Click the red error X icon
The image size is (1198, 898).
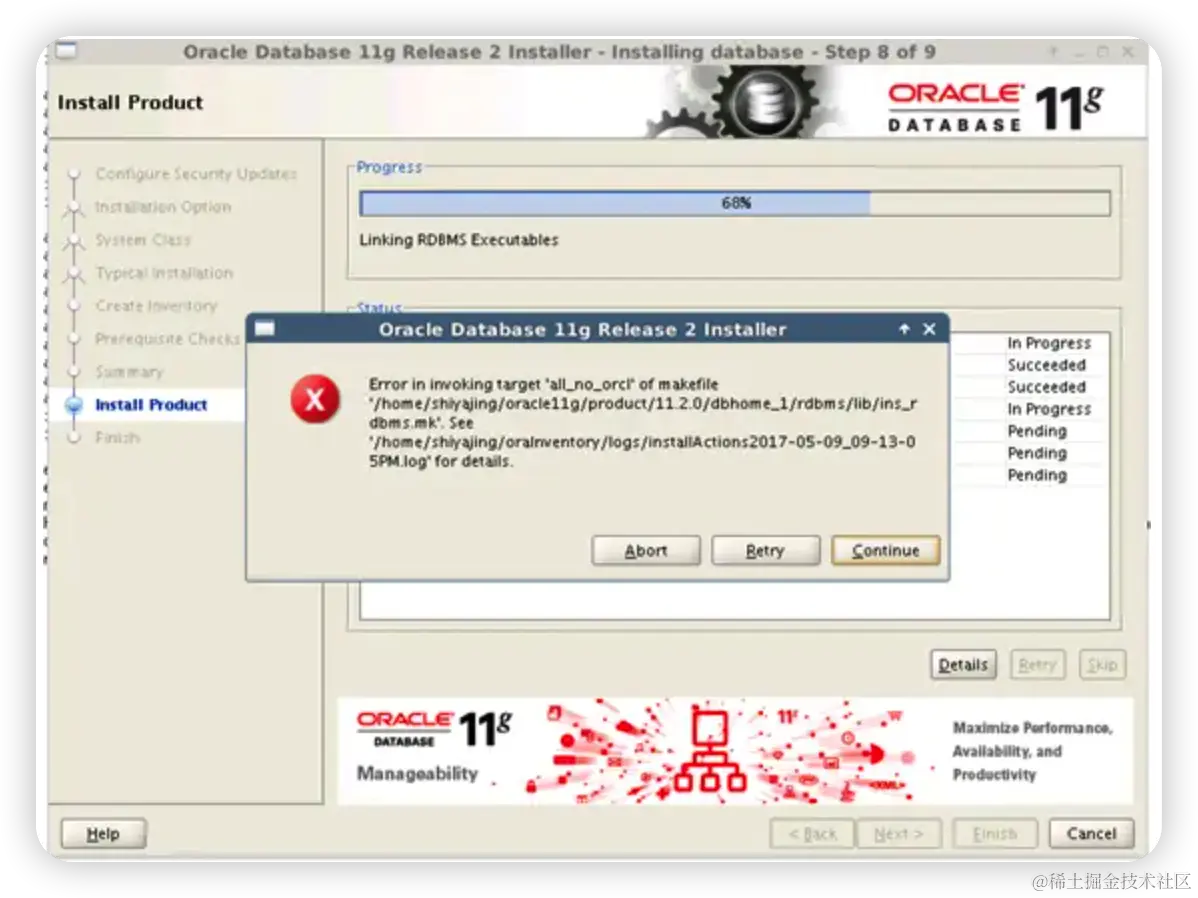(315, 399)
